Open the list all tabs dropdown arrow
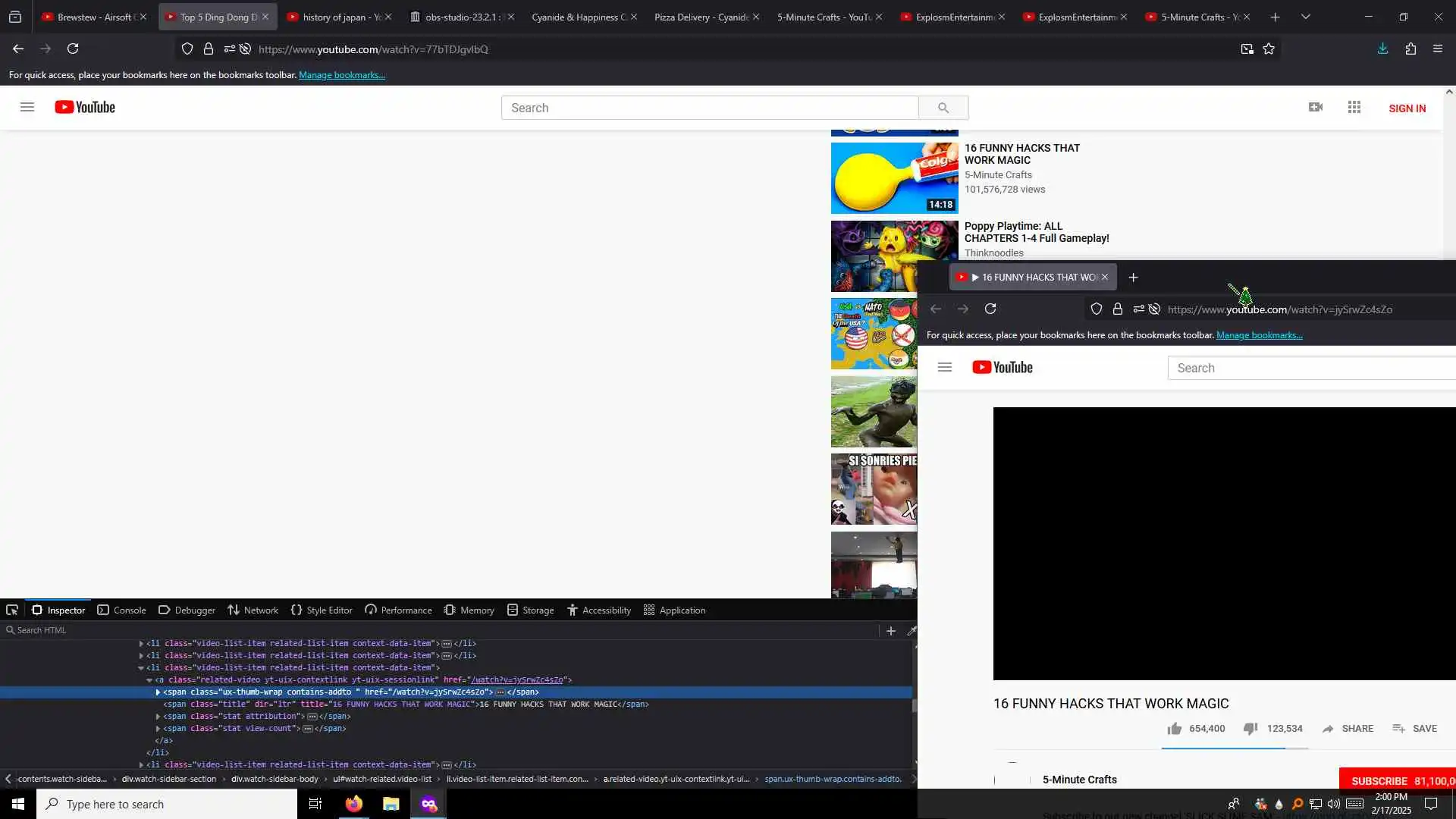Screen dimensions: 1456x819 click(x=1305, y=17)
